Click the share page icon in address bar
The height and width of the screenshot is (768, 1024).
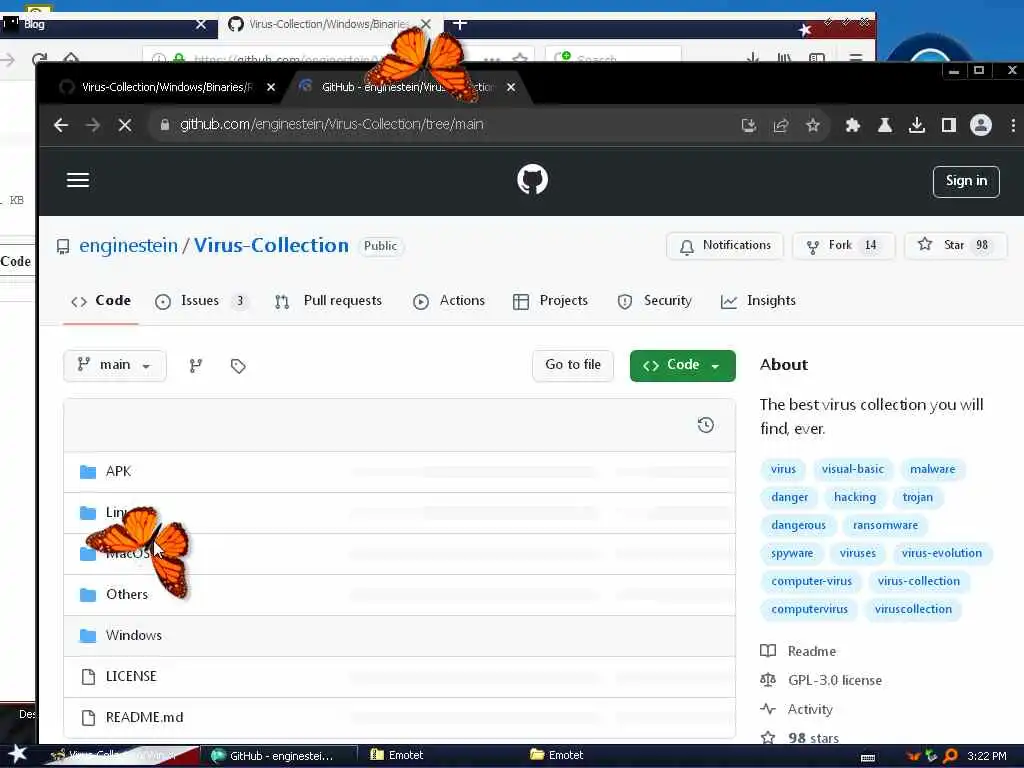(780, 125)
